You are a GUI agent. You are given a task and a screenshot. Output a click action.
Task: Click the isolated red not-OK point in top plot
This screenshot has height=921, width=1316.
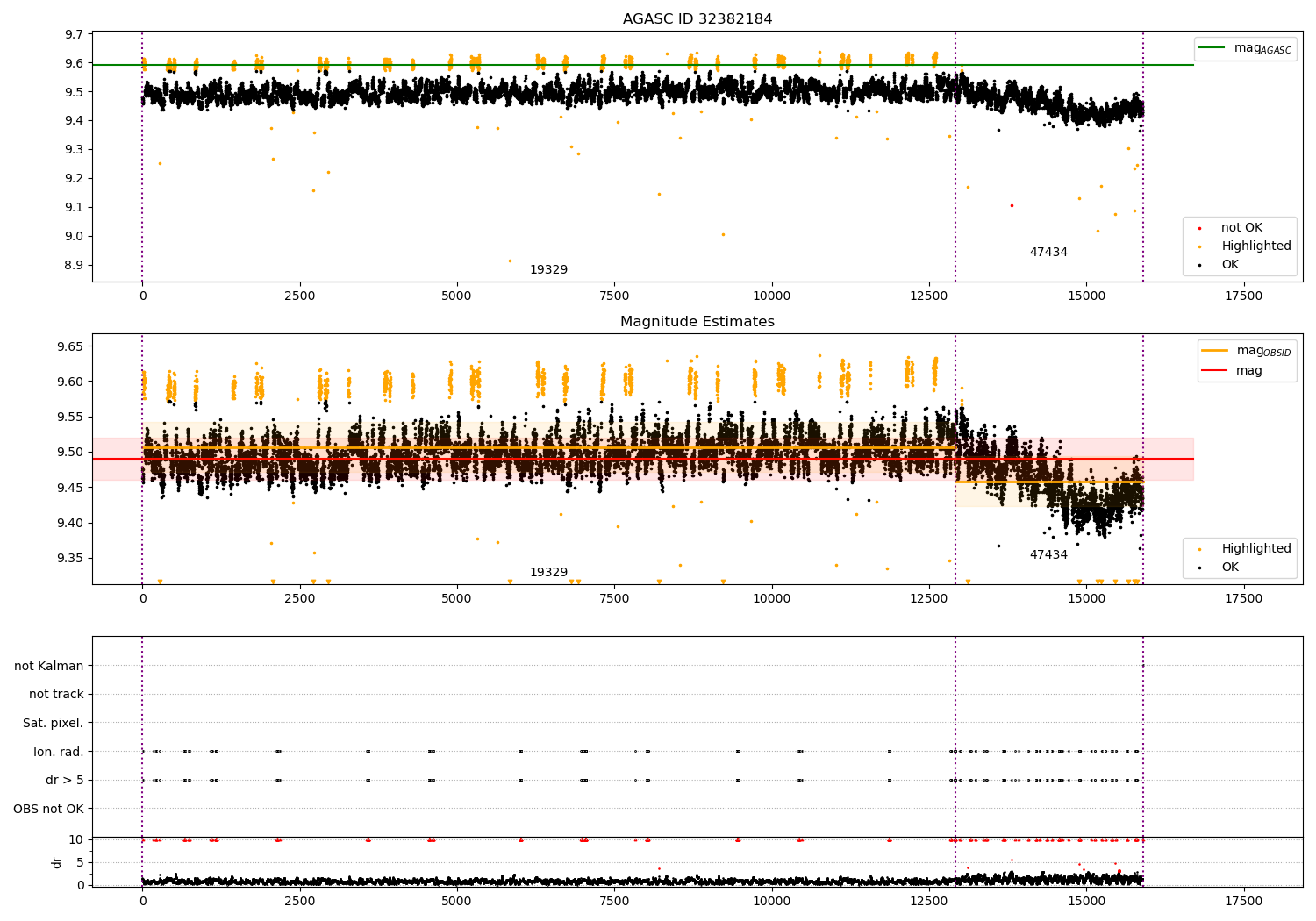click(x=1012, y=205)
